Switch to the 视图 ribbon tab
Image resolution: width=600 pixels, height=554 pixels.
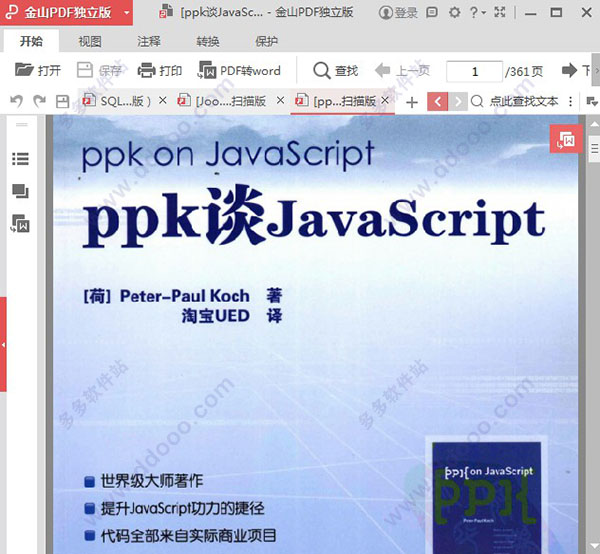point(90,41)
